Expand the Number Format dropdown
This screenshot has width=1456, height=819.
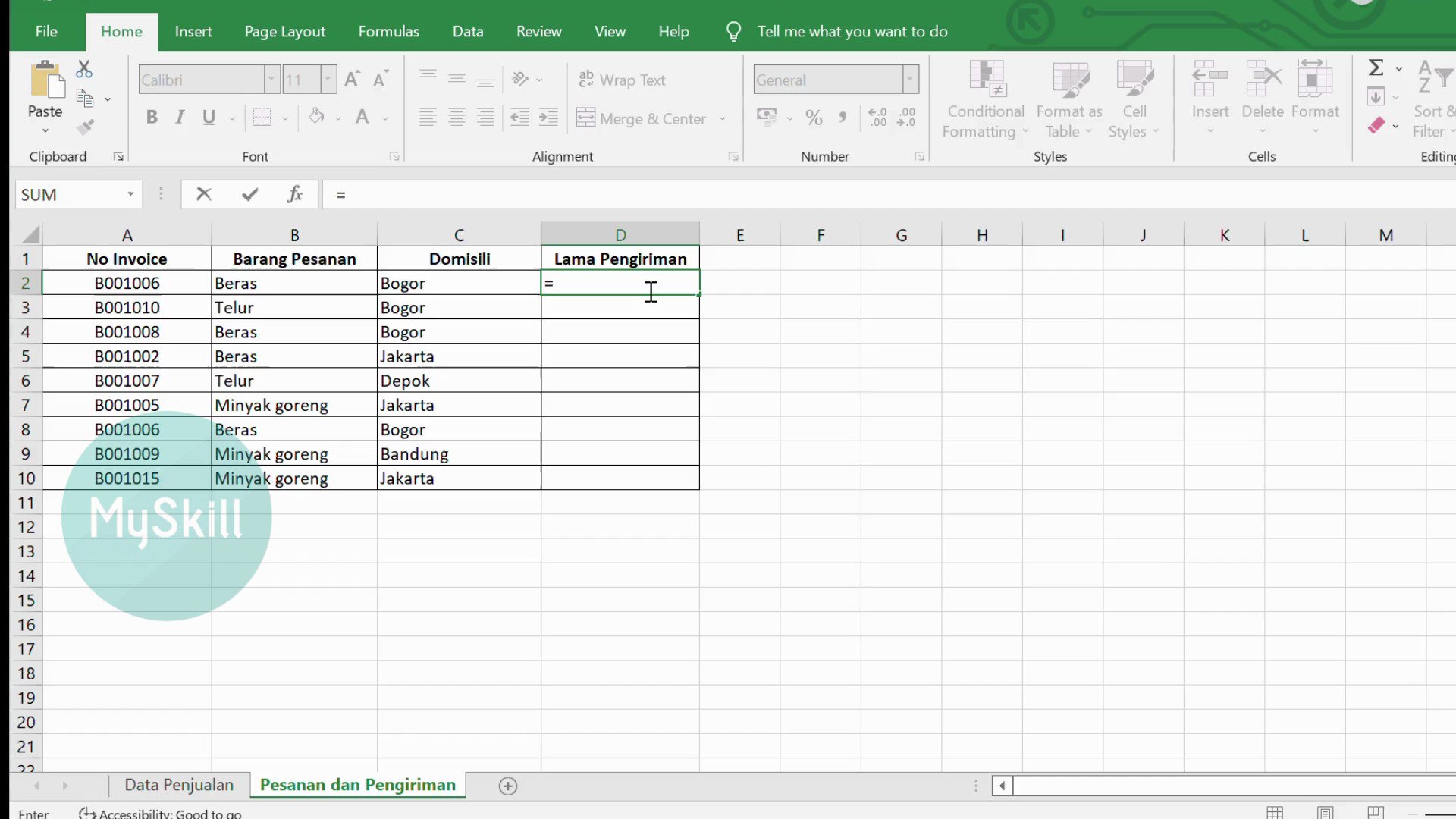909,79
